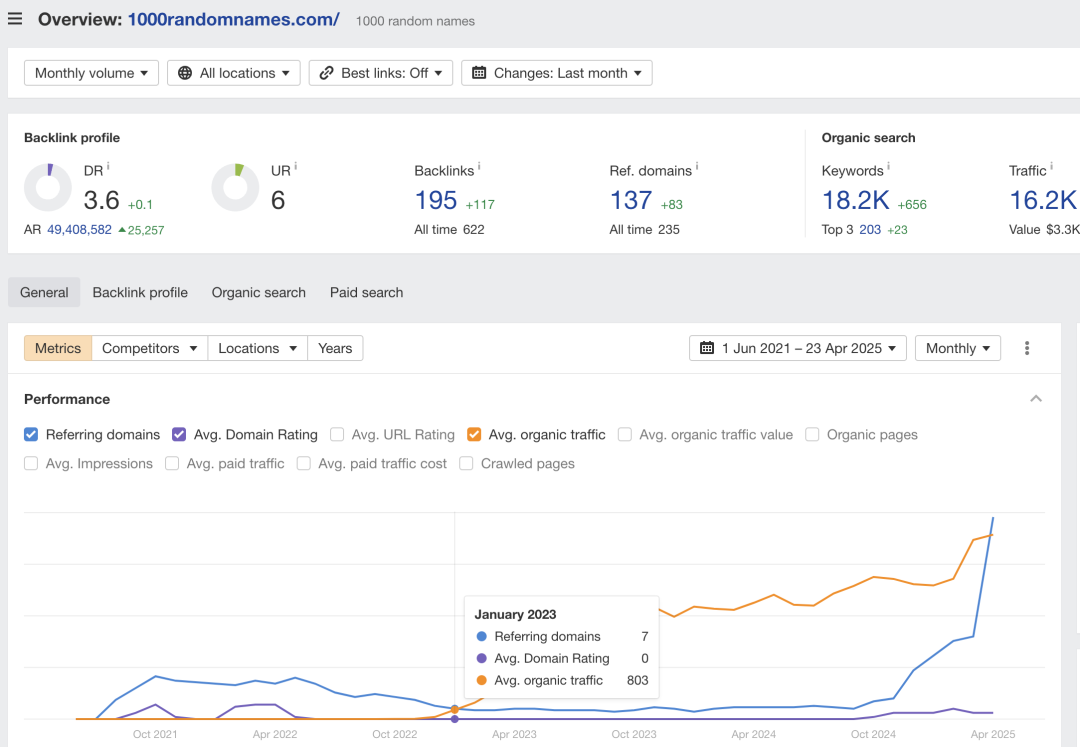Switch to the Backlink profile tab
Viewport: 1080px width, 747px height.
tap(140, 293)
